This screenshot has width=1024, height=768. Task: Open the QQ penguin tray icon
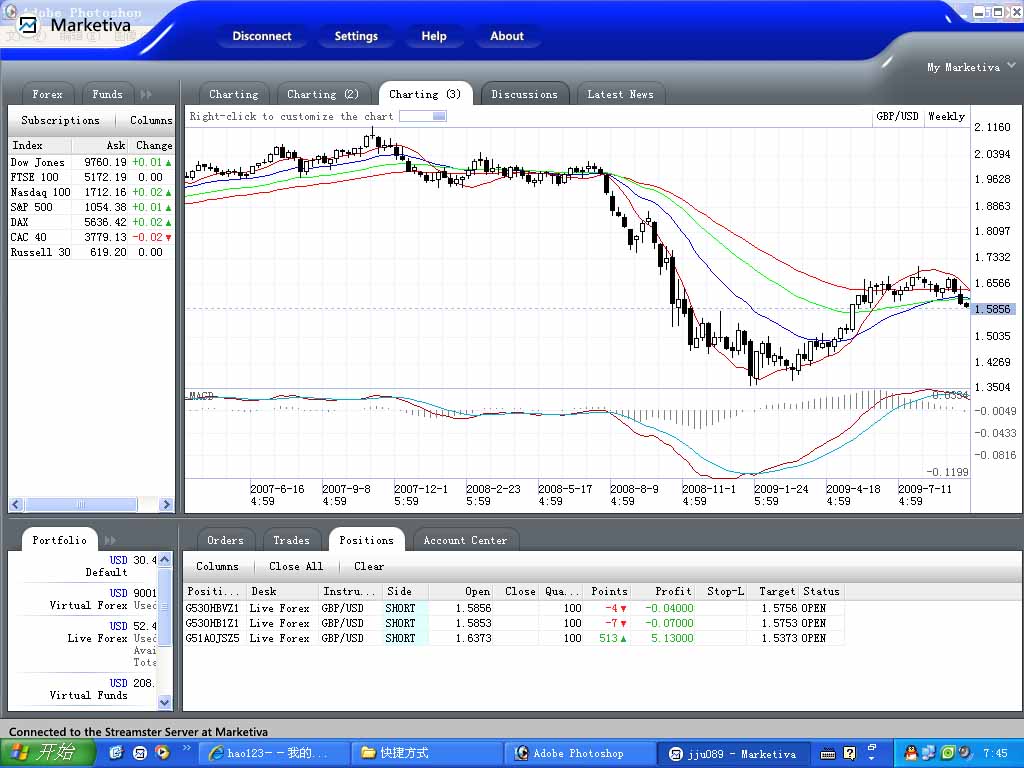(911, 753)
